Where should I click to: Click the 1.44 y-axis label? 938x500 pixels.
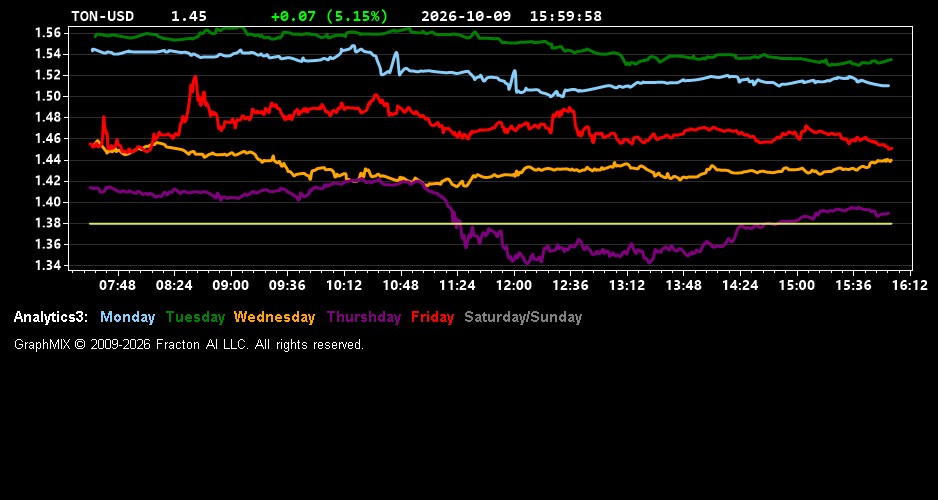48,160
